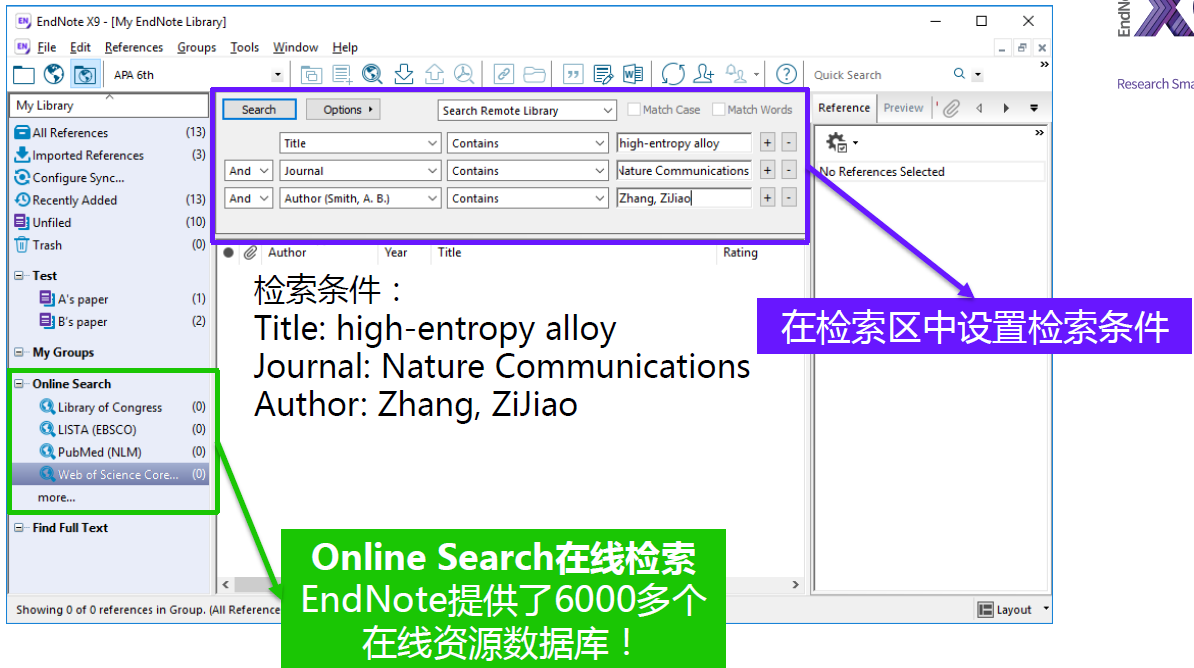The width and height of the screenshot is (1194, 668).
Task: Open the Window menu
Action: pos(295,47)
